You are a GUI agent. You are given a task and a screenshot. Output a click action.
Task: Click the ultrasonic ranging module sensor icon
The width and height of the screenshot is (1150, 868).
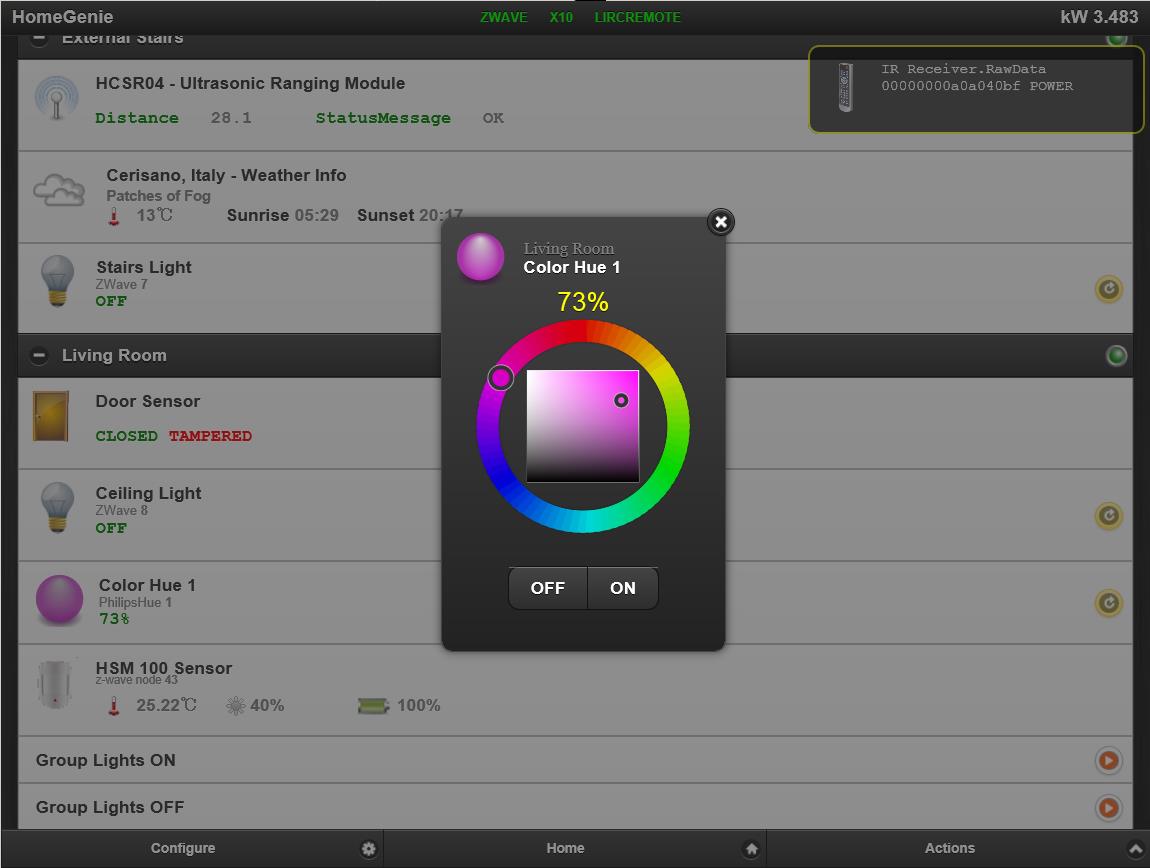pyautogui.click(x=56, y=99)
